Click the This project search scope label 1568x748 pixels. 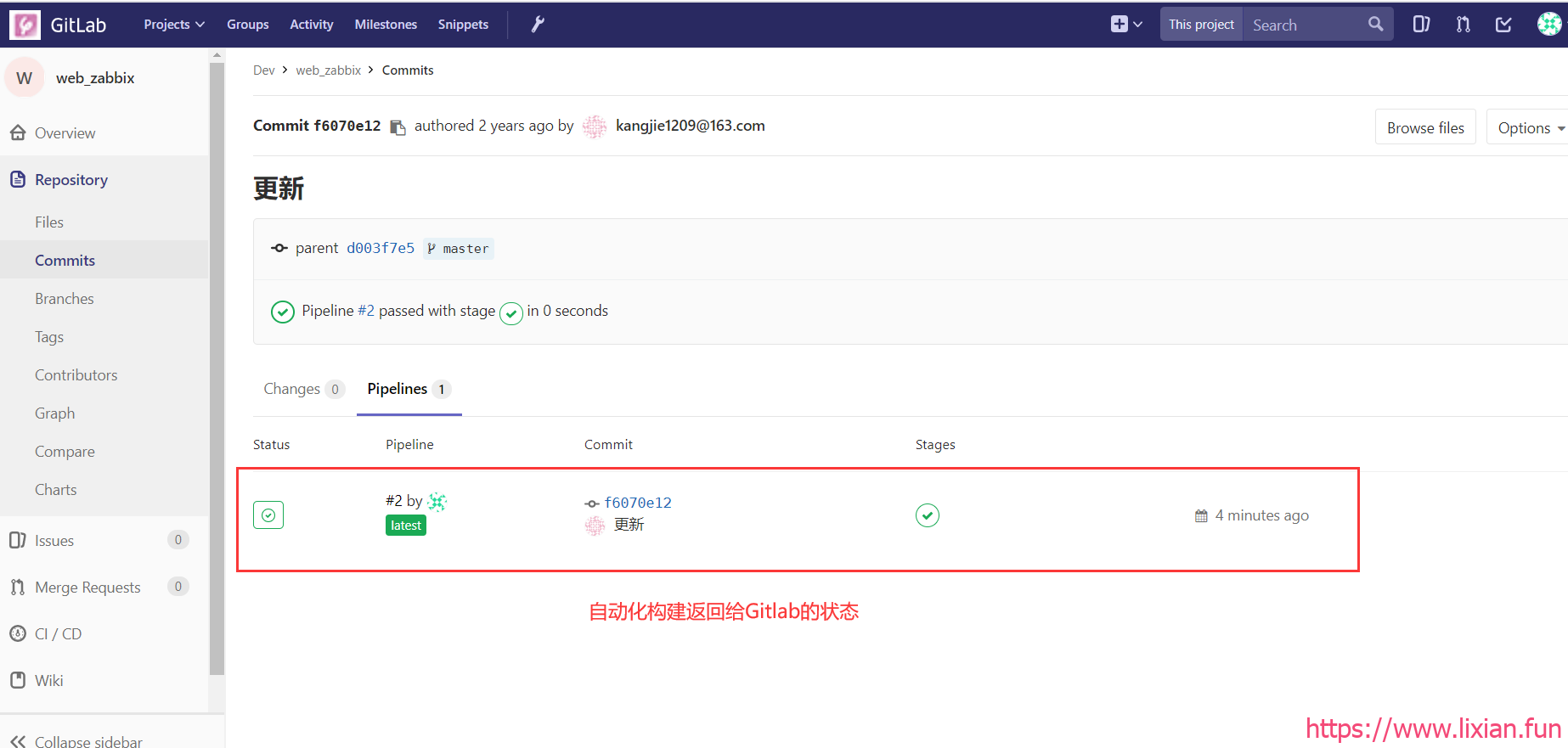[1201, 25]
